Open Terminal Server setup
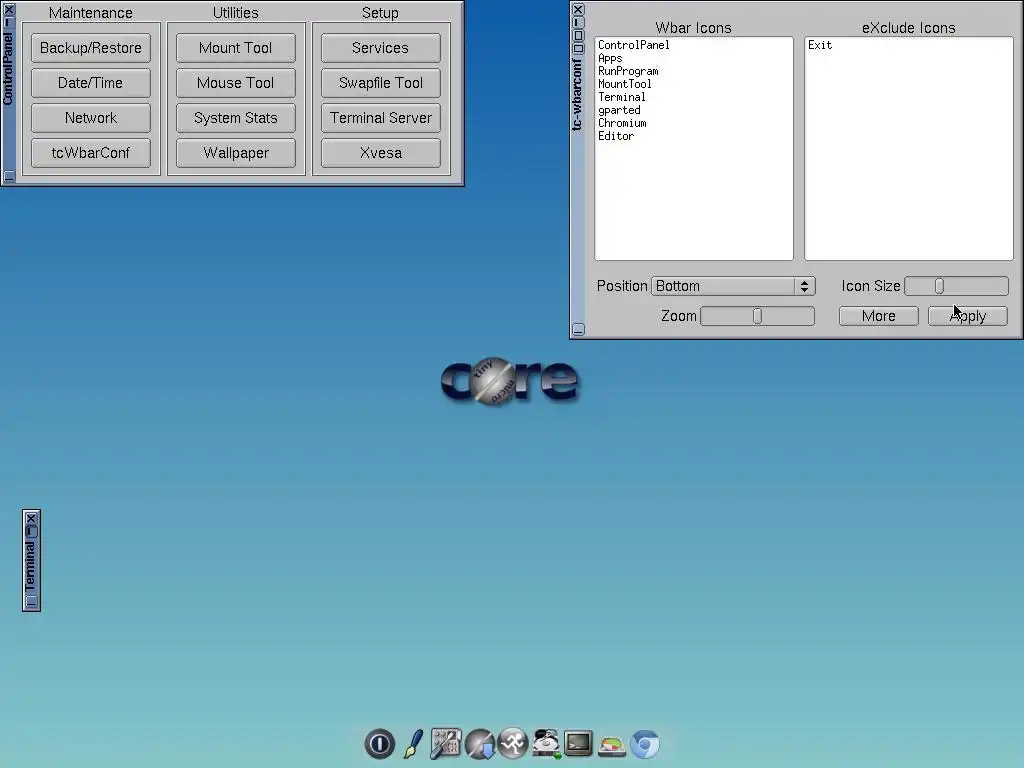The width and height of the screenshot is (1024, 768). (x=381, y=118)
